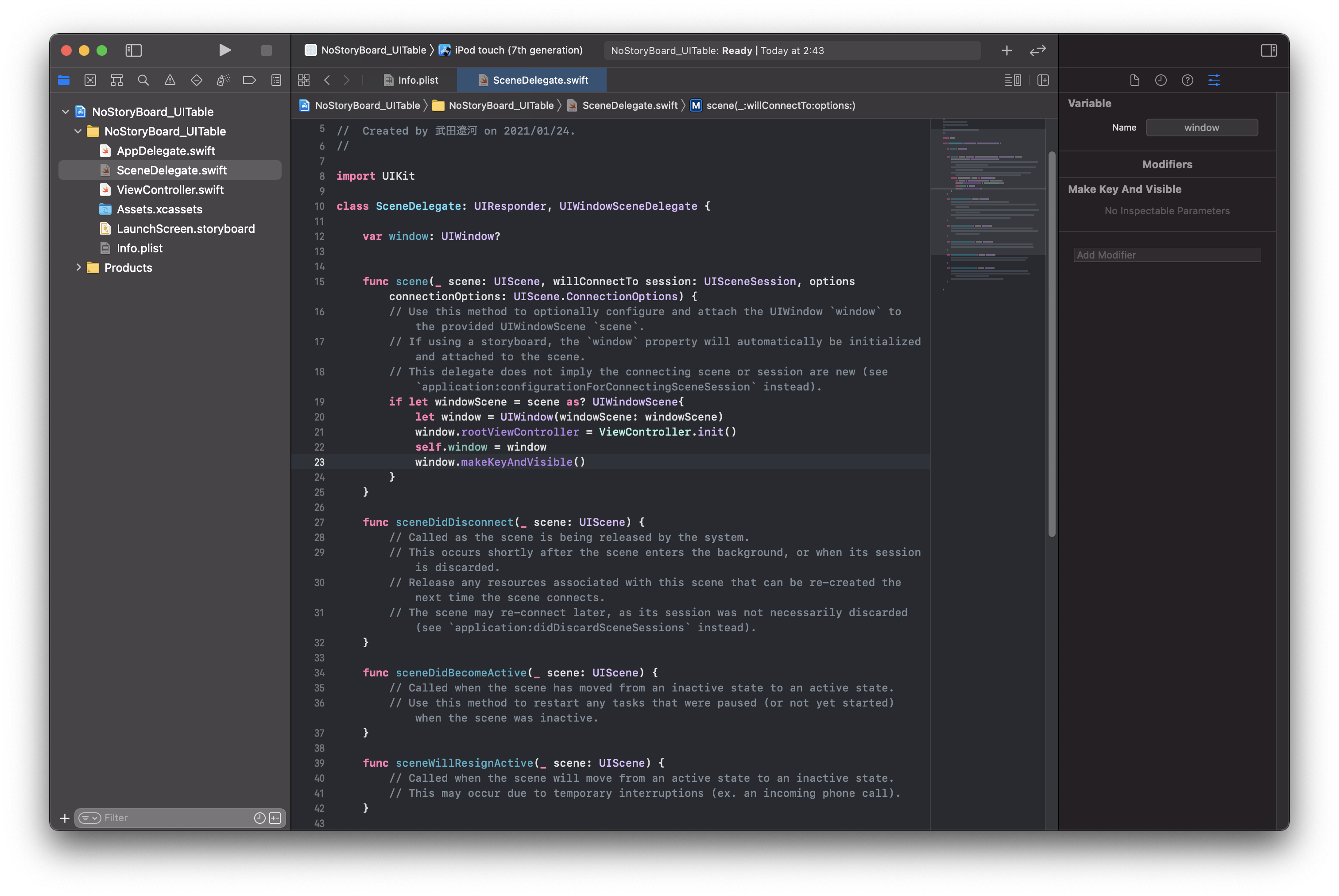Viewport: 1339px width, 896px height.
Task: Open the Breakpoint navigator icon
Action: (x=249, y=80)
